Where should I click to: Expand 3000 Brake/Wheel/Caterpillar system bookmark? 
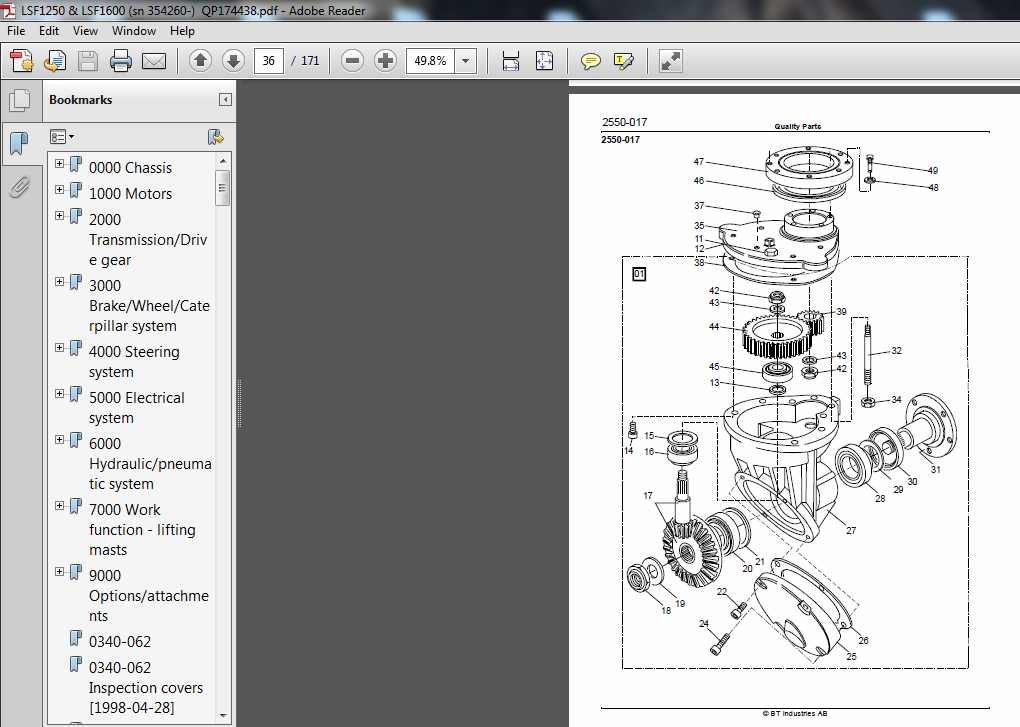pos(59,282)
